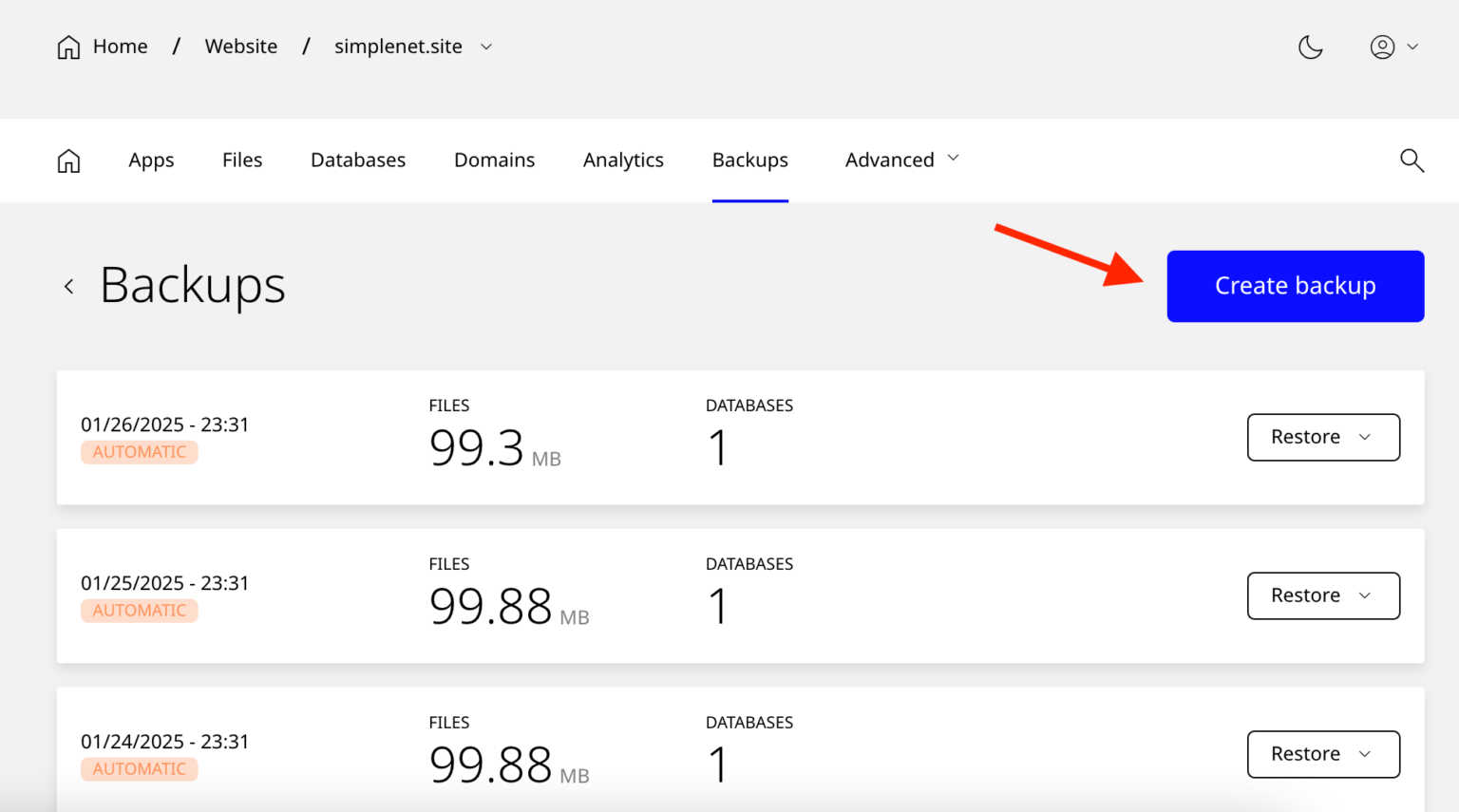Open Restore dropdown for 01/26/2025 backup

coord(1322,437)
